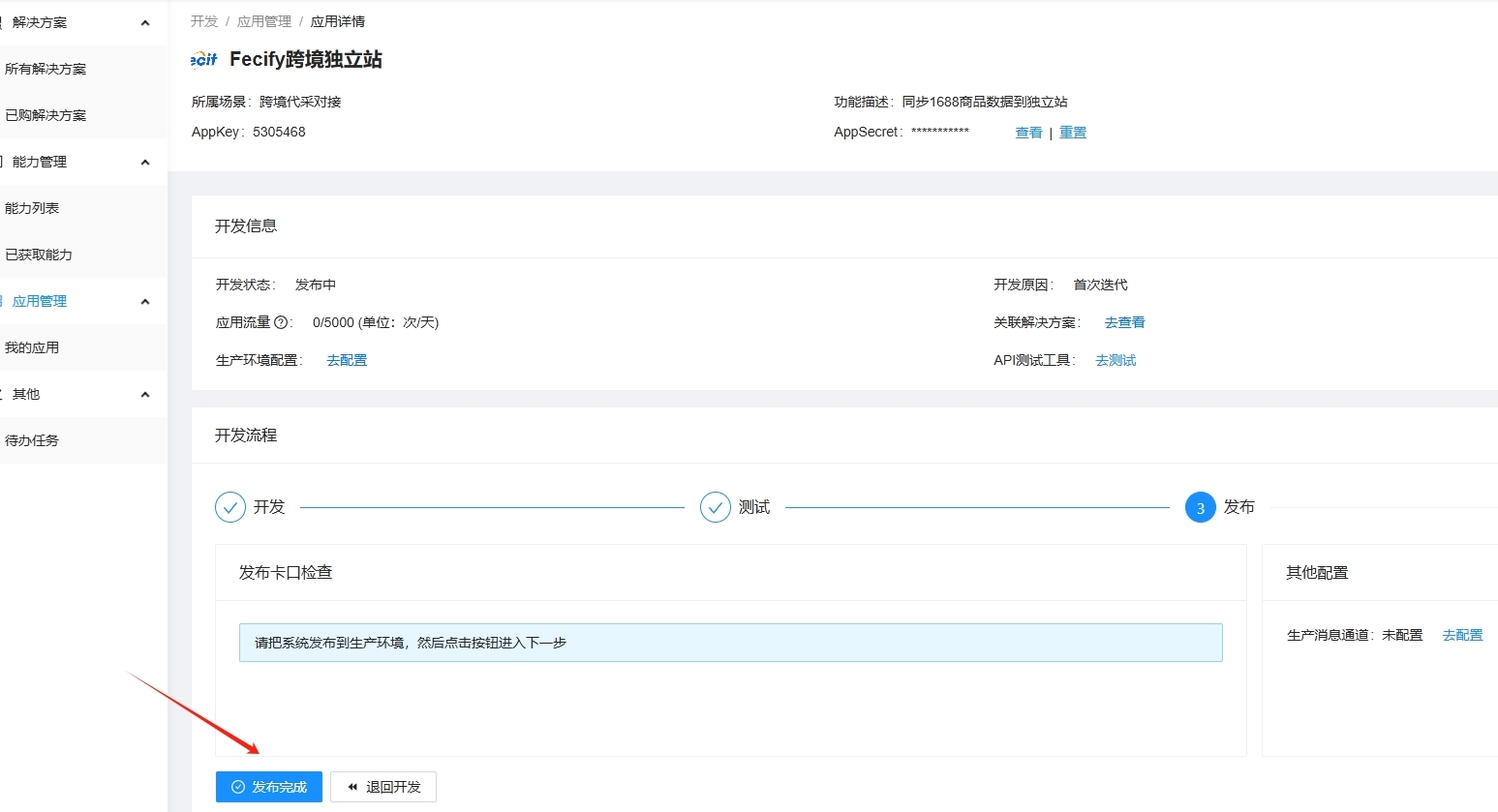
Task: Click the step 3 发布 circle
Action: pyautogui.click(x=1201, y=507)
